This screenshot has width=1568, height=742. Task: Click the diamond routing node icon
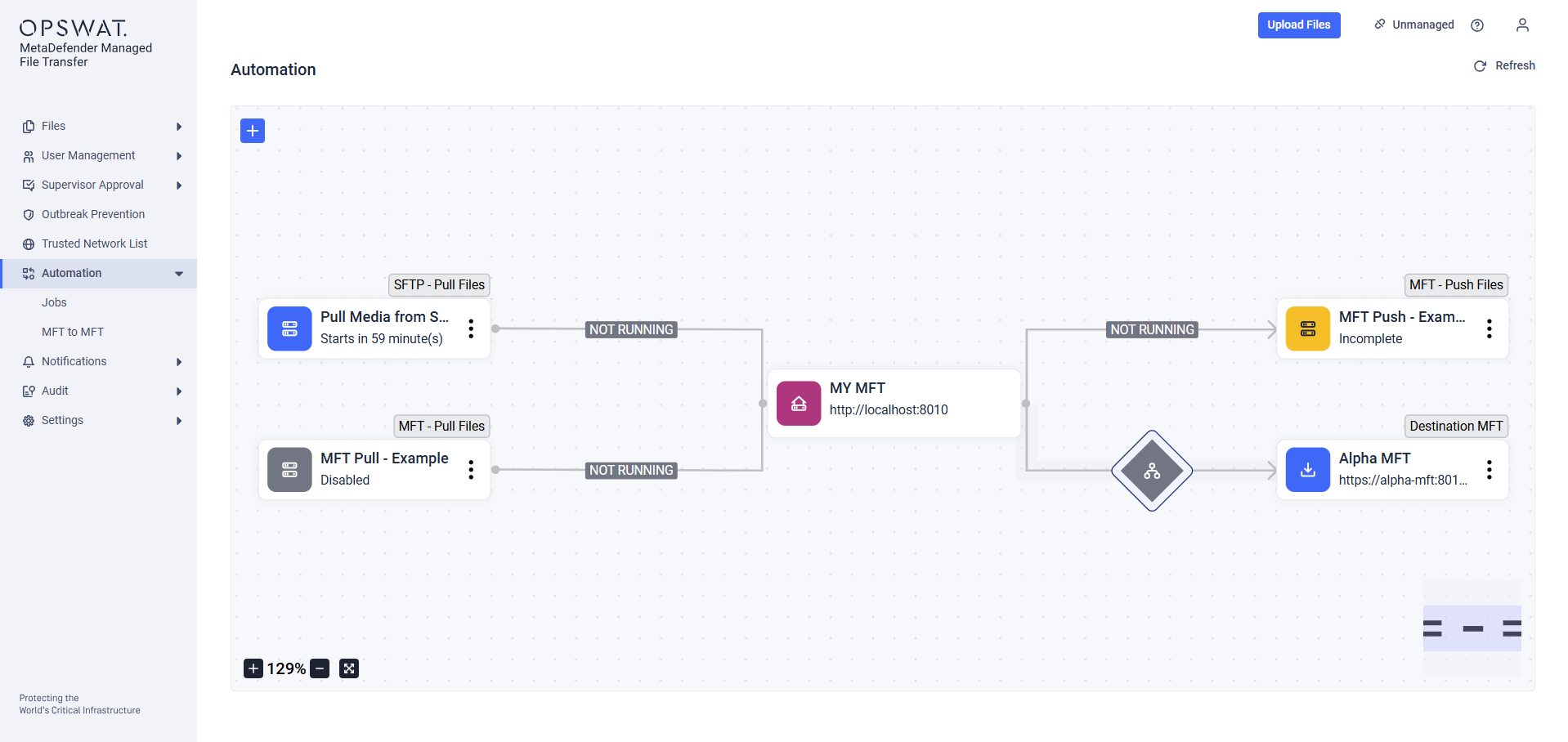(x=1152, y=471)
